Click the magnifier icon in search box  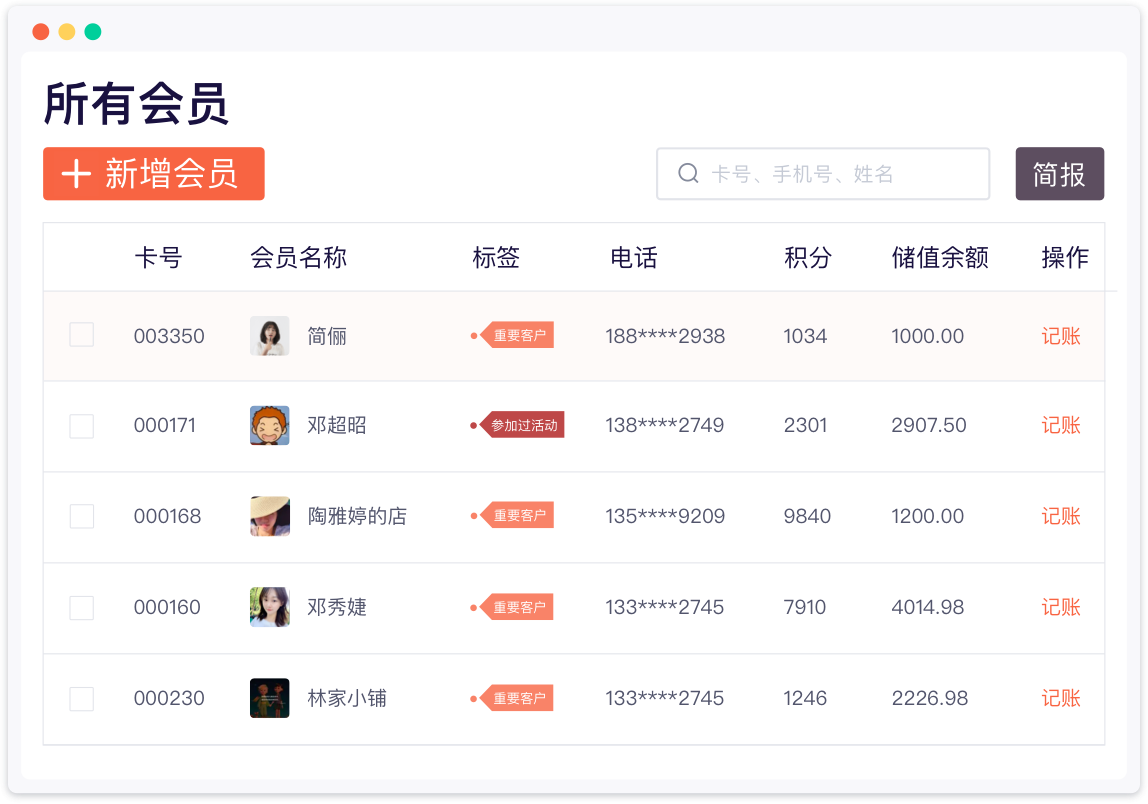point(688,174)
